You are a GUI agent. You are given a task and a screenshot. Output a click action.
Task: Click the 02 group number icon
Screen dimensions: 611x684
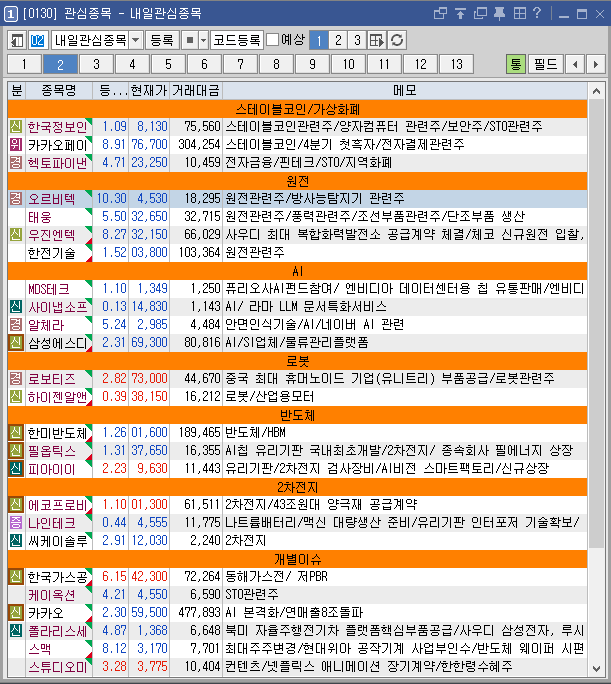point(37,41)
